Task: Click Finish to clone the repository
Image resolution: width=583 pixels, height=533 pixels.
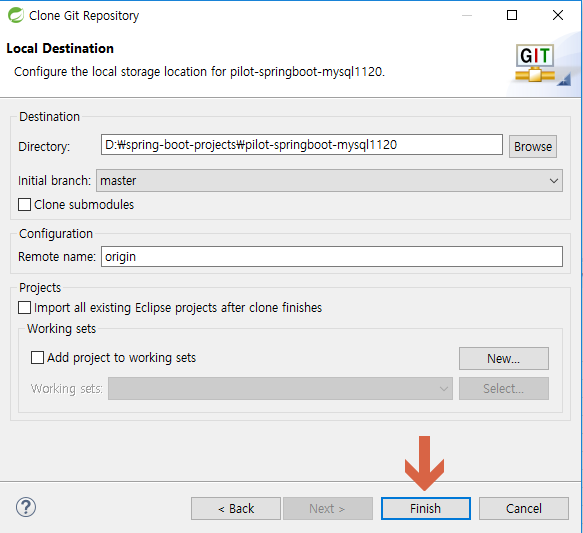Action: [426, 508]
